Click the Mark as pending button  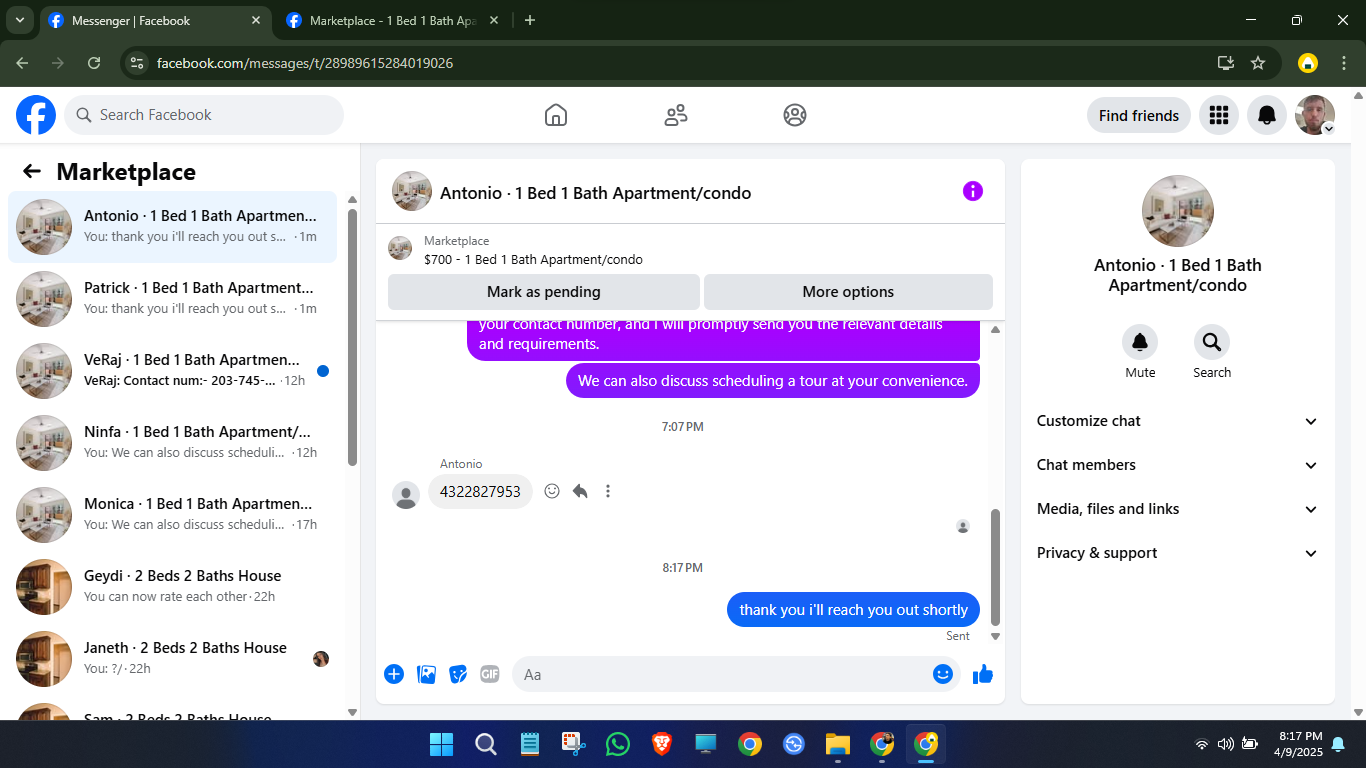tap(544, 292)
